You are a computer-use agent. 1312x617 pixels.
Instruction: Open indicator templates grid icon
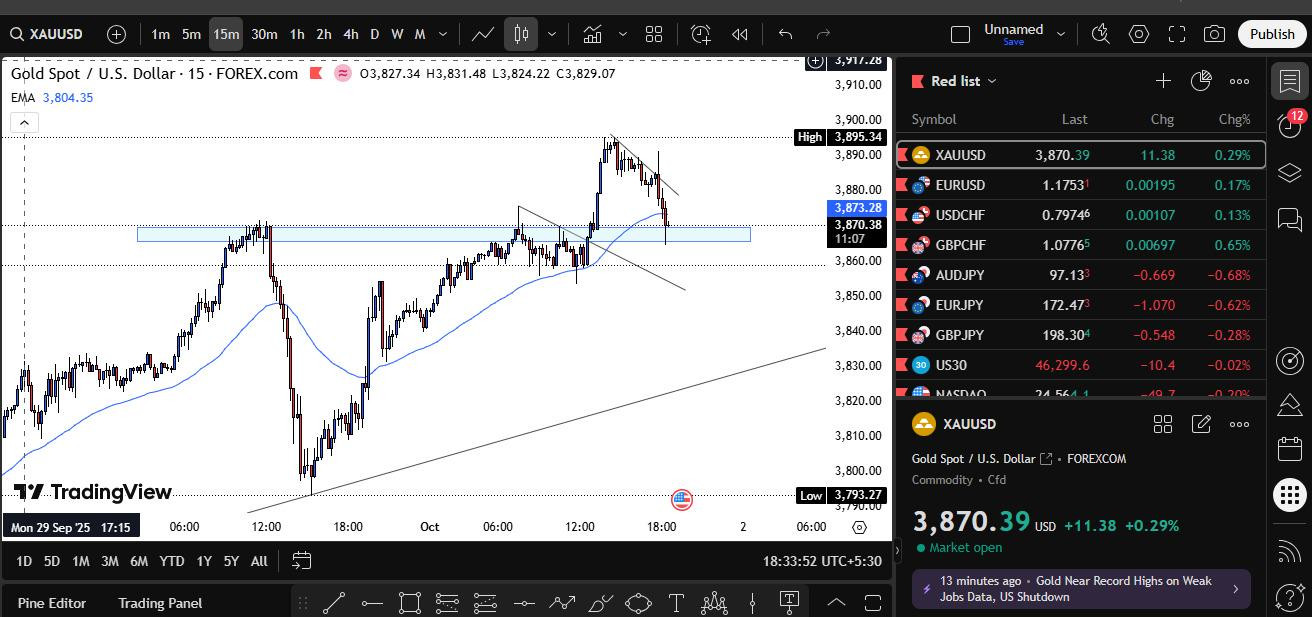point(654,34)
